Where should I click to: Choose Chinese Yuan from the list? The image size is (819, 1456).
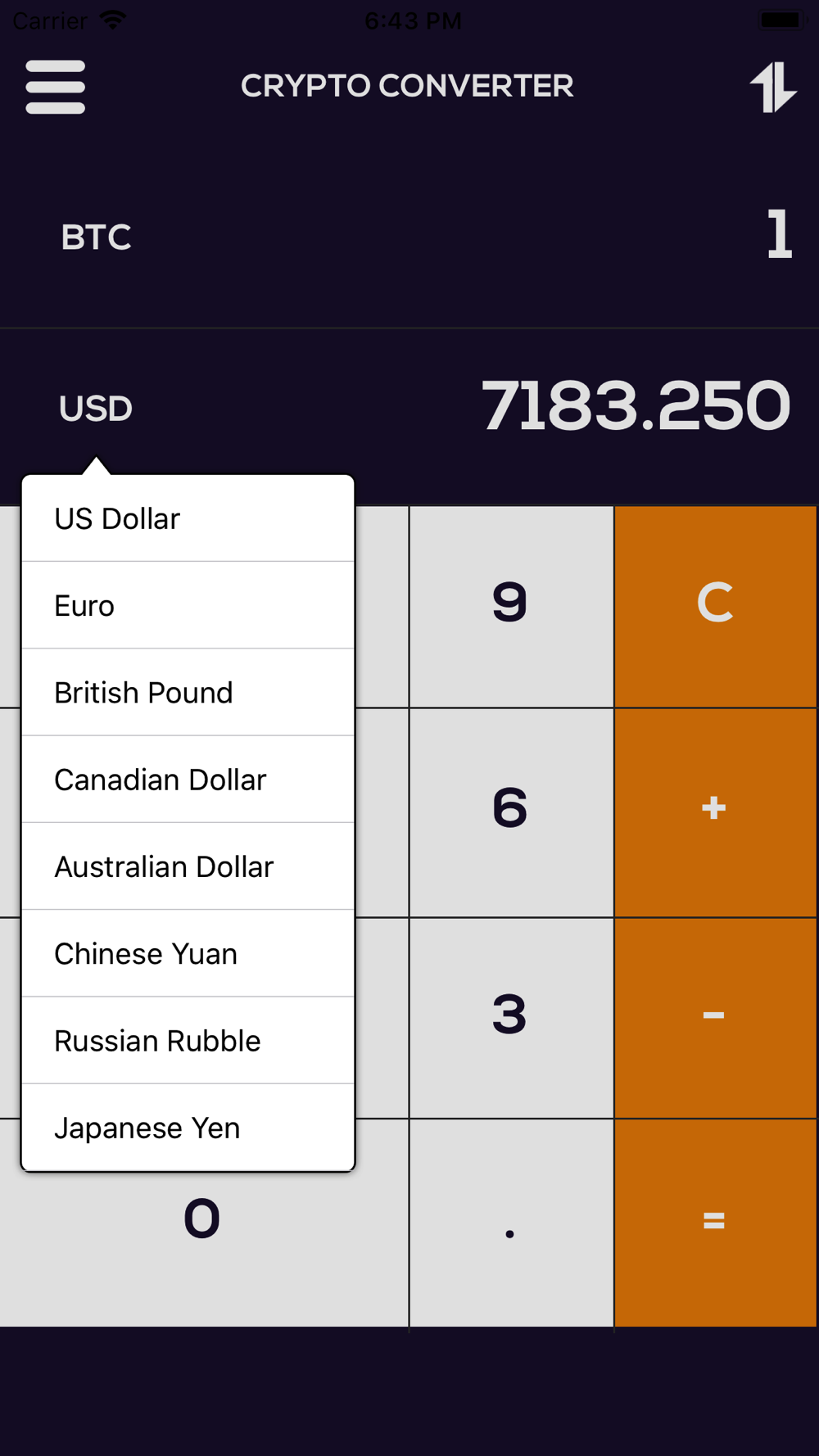click(188, 953)
